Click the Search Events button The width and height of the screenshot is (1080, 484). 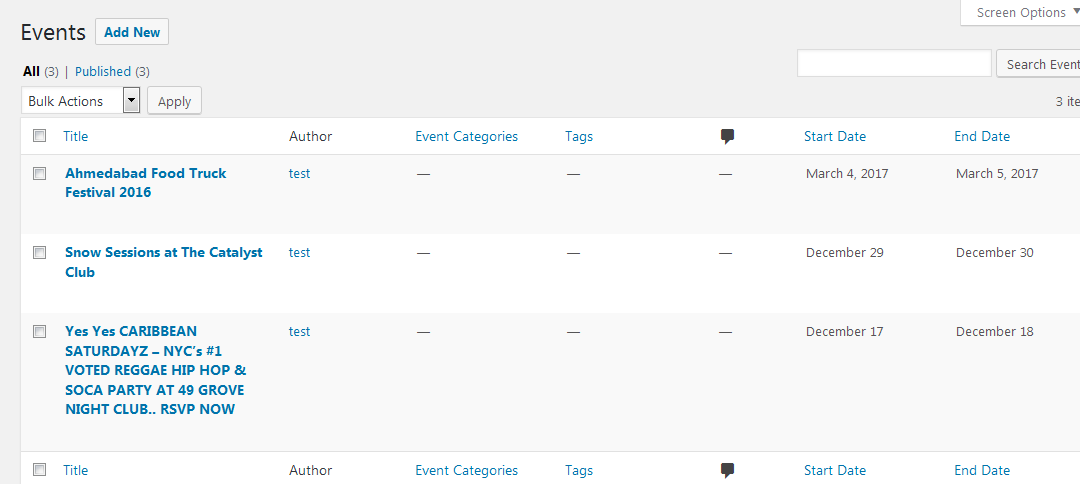click(1040, 64)
